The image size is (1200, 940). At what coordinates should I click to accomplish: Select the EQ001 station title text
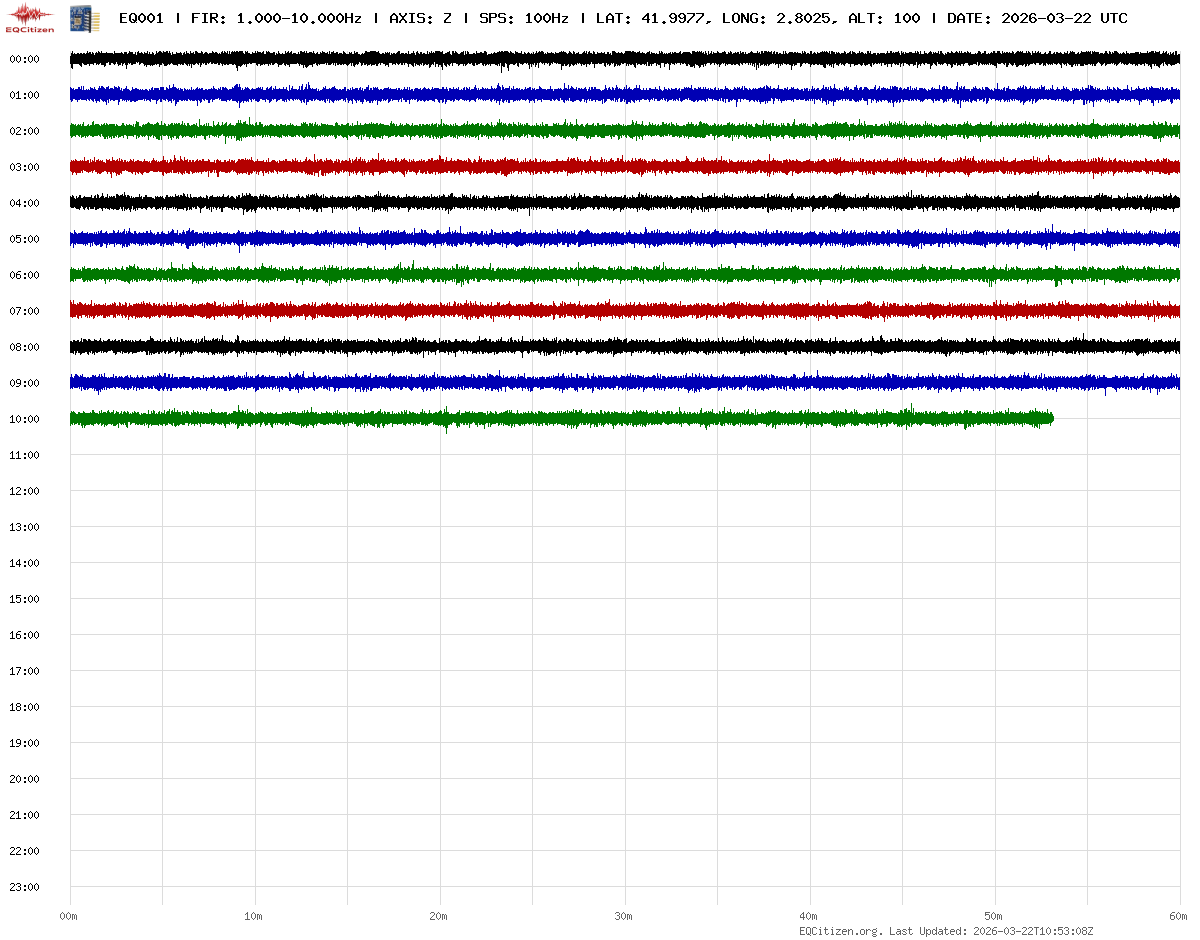click(x=140, y=18)
